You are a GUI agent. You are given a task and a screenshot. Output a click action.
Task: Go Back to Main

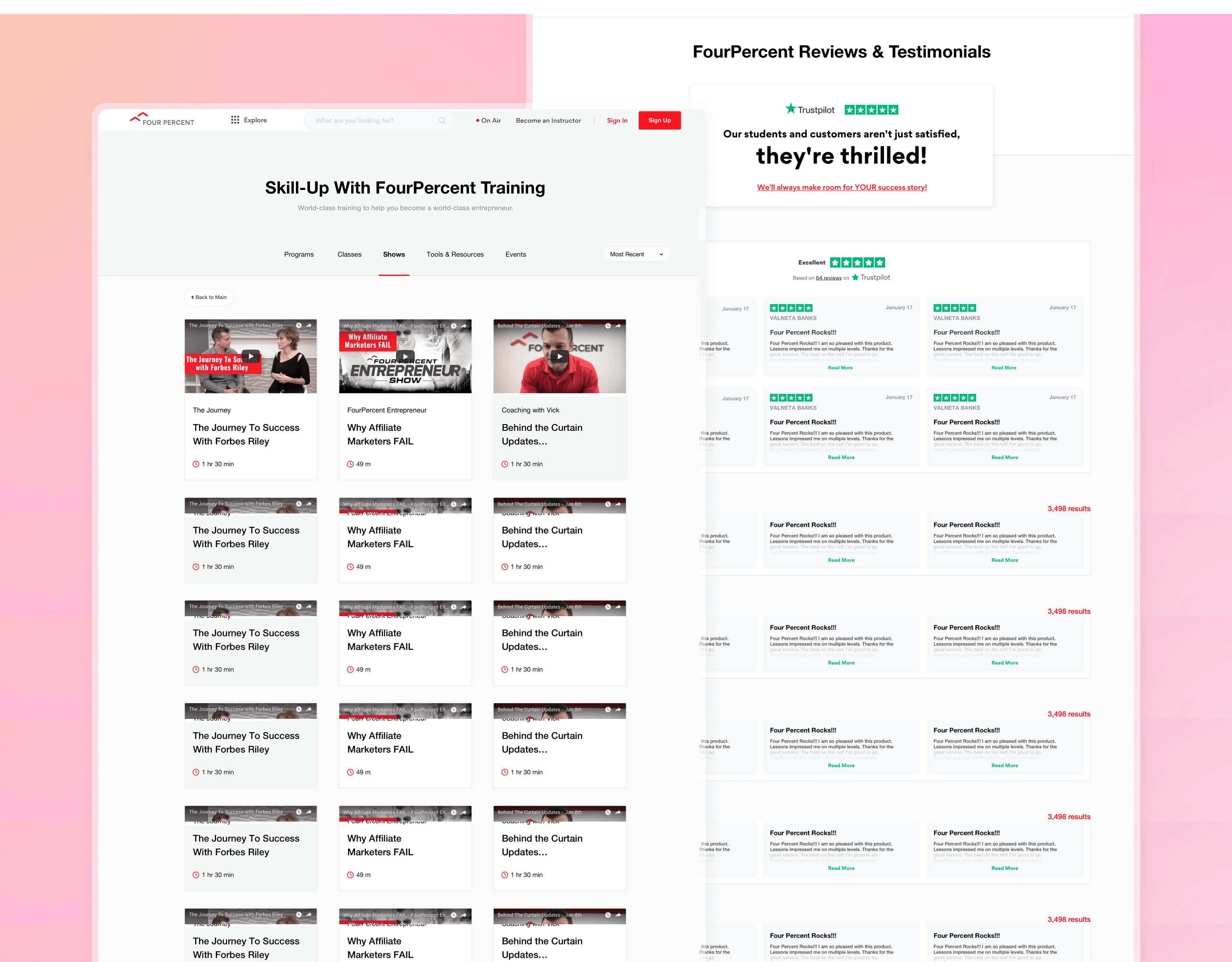(x=209, y=297)
